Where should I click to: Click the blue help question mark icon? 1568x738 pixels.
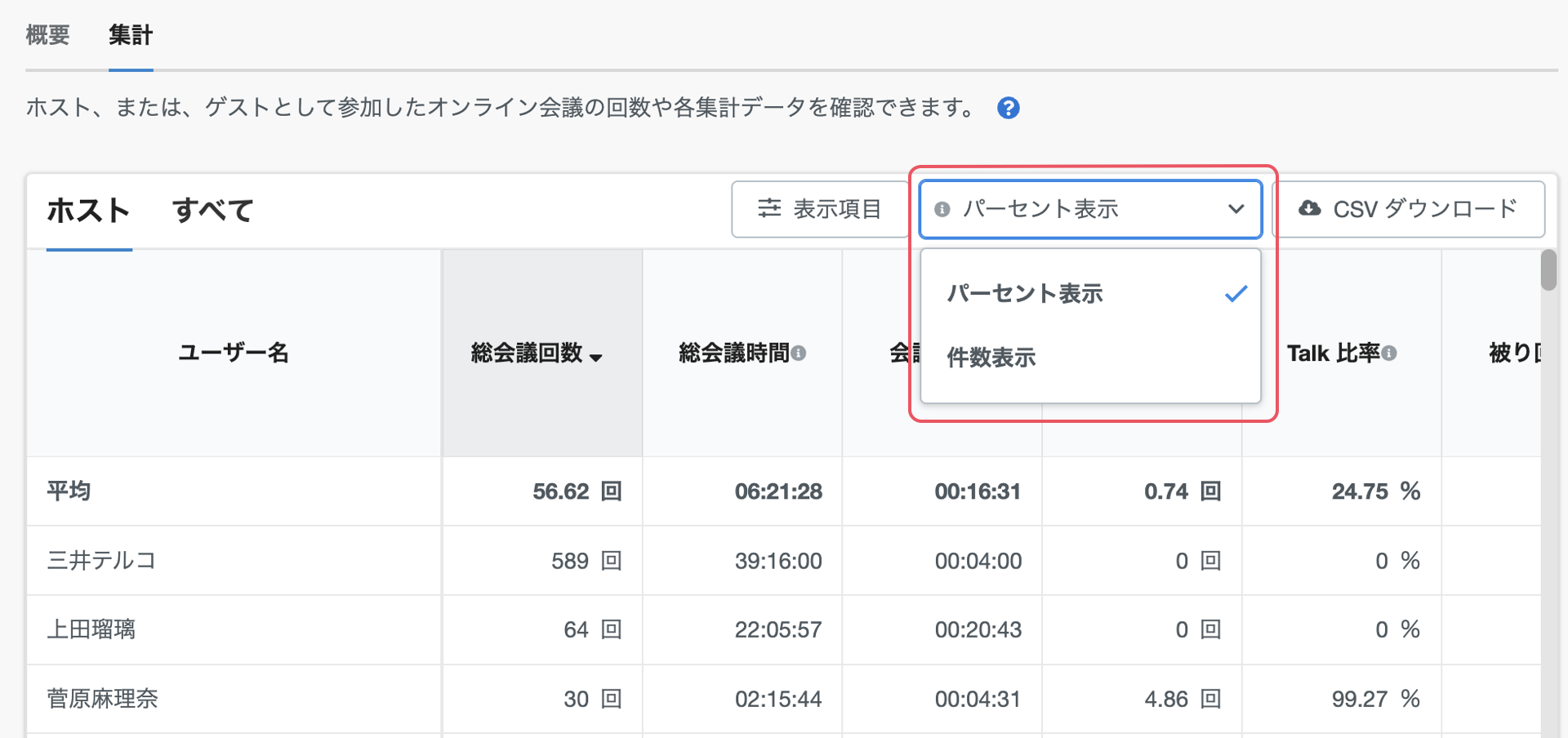[x=1009, y=108]
